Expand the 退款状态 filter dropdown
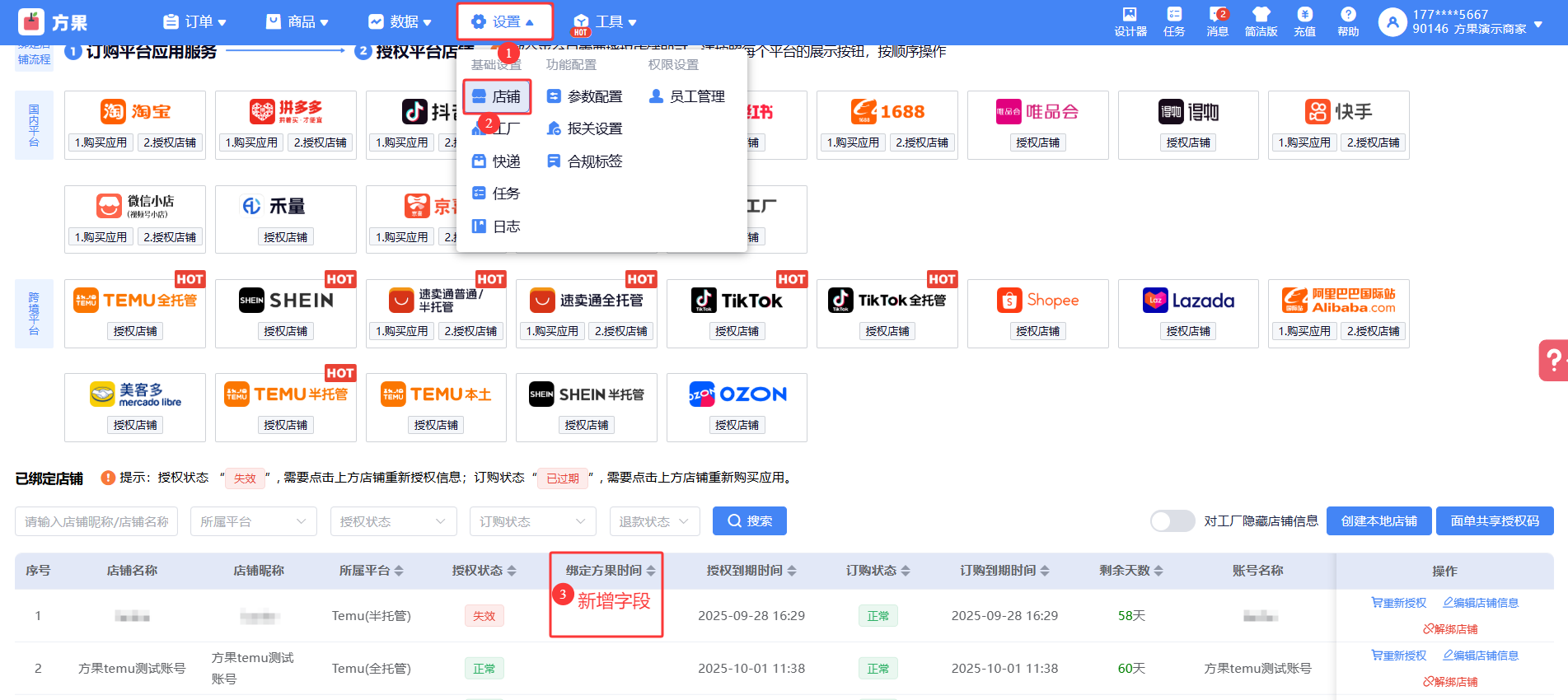This screenshot has height=700, width=1568. (654, 521)
